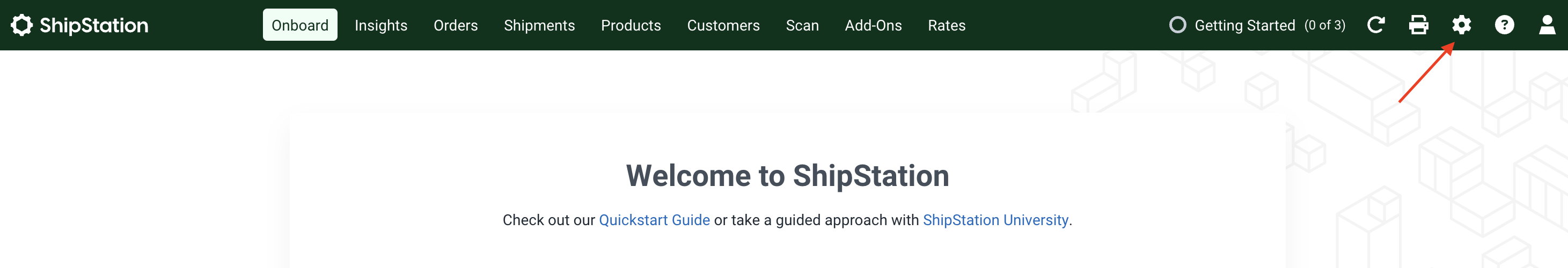View the Rates tab
The height and width of the screenshot is (268, 1568).
(x=947, y=25)
